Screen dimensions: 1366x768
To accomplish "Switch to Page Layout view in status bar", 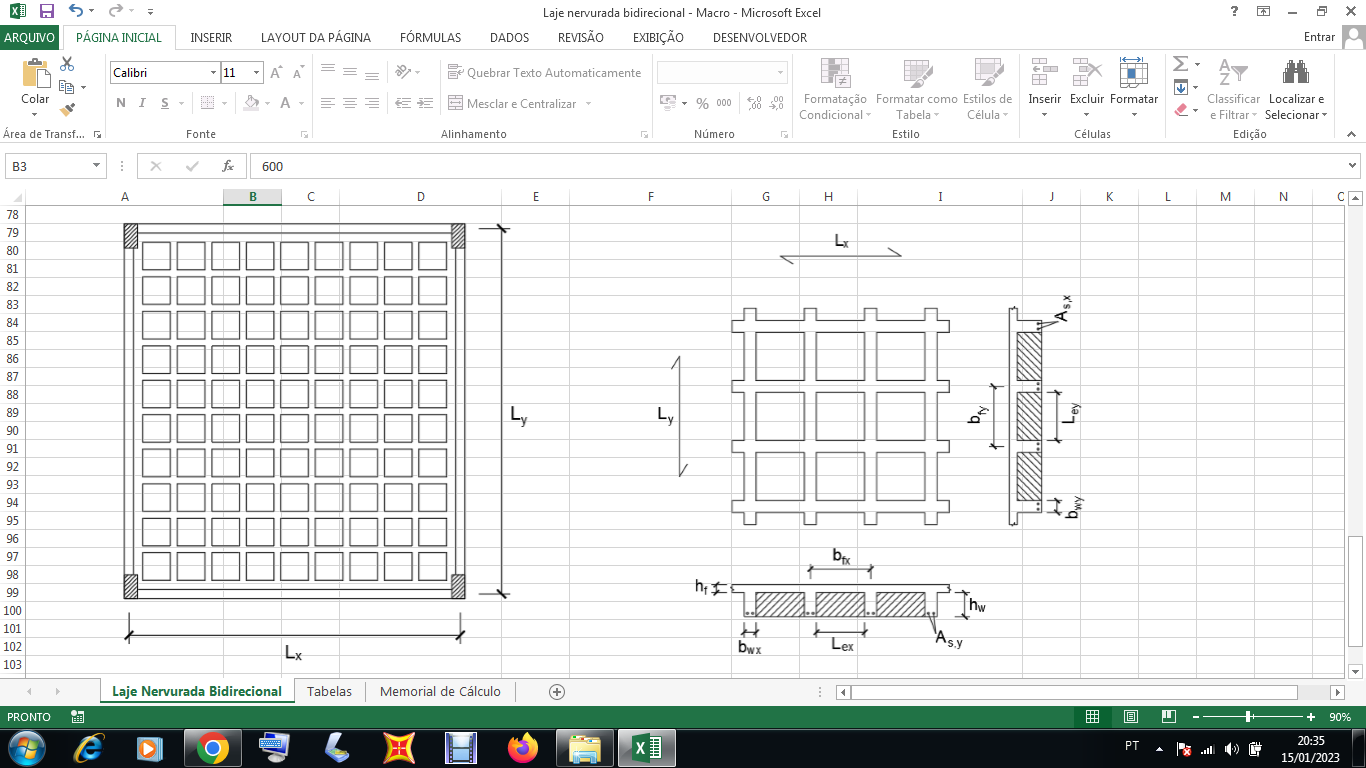I will coord(1130,717).
